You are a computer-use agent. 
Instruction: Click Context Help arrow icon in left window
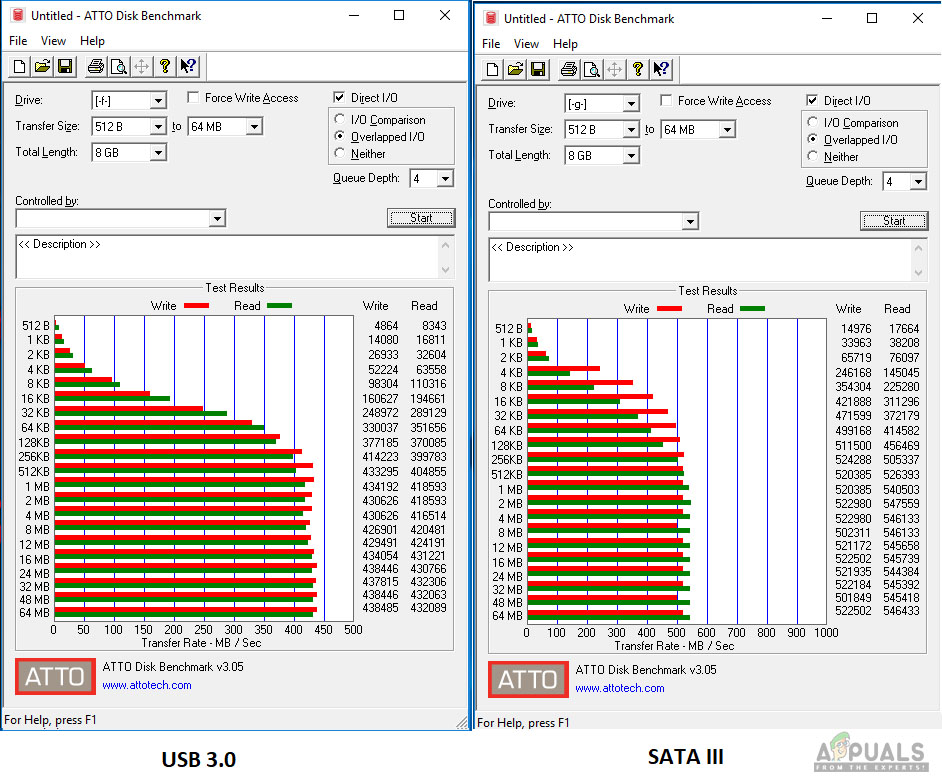point(188,66)
